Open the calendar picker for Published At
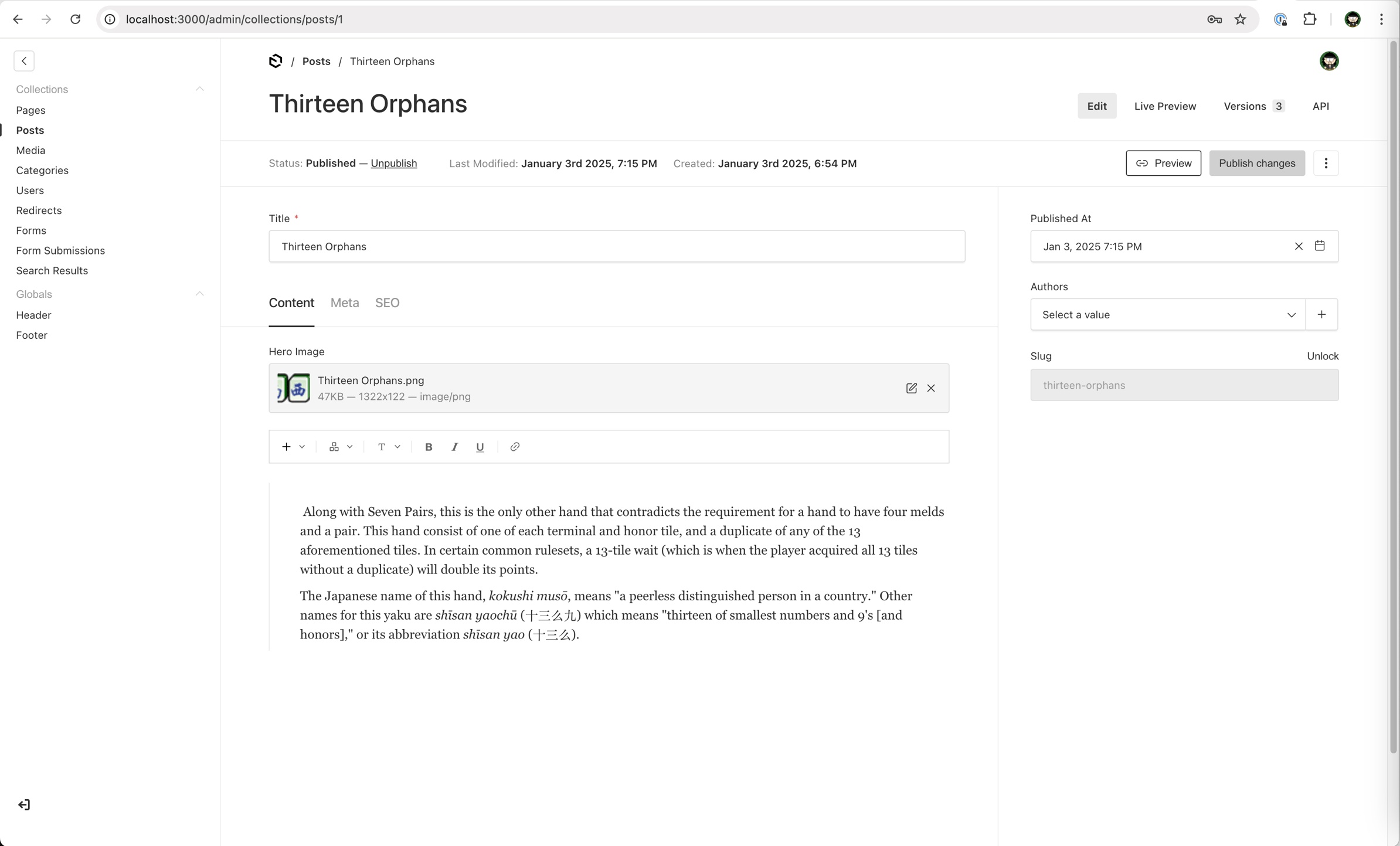This screenshot has height=846, width=1400. pyautogui.click(x=1320, y=246)
